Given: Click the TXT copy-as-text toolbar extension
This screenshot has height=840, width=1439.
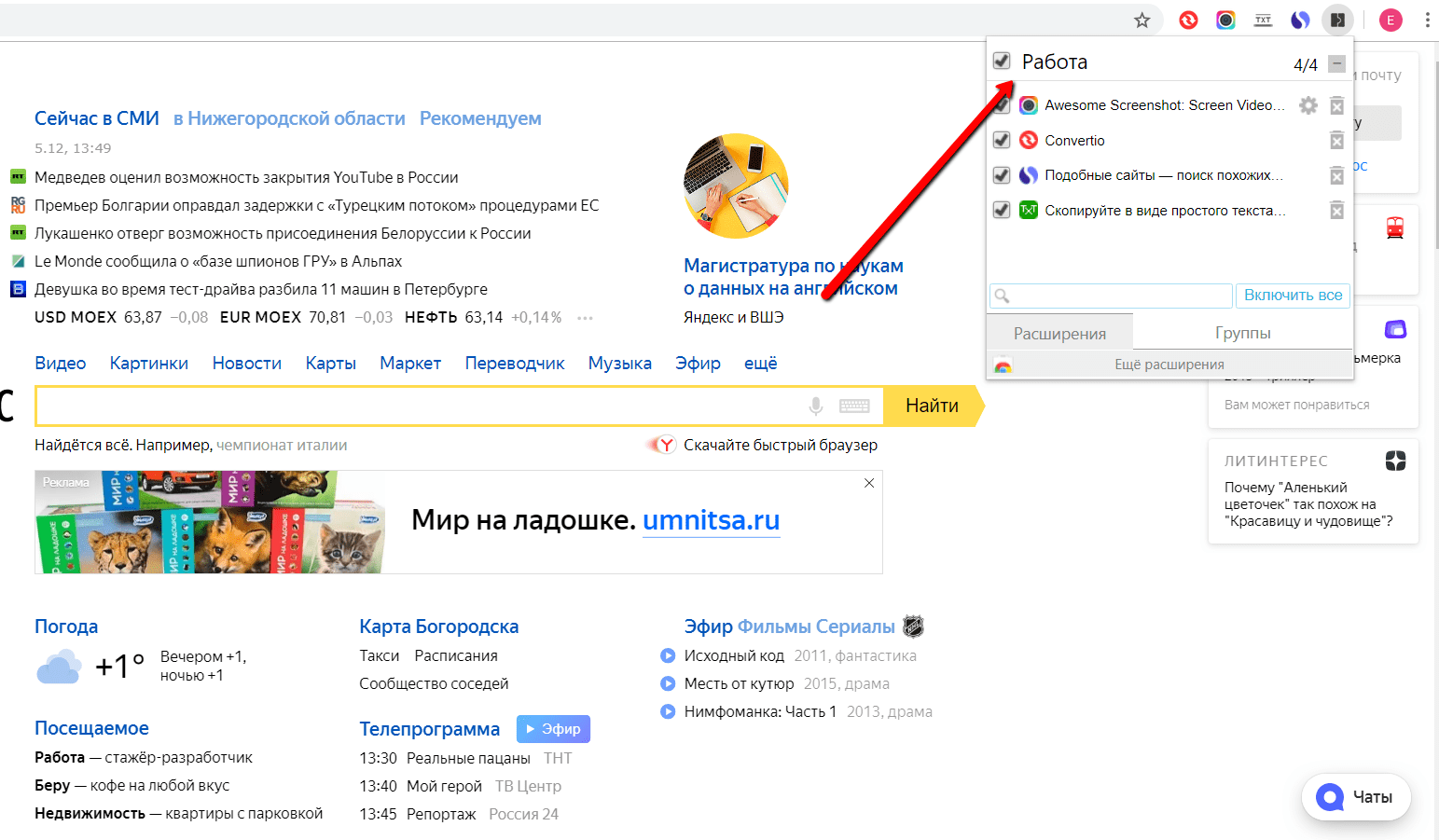Looking at the screenshot, I should click(1263, 20).
